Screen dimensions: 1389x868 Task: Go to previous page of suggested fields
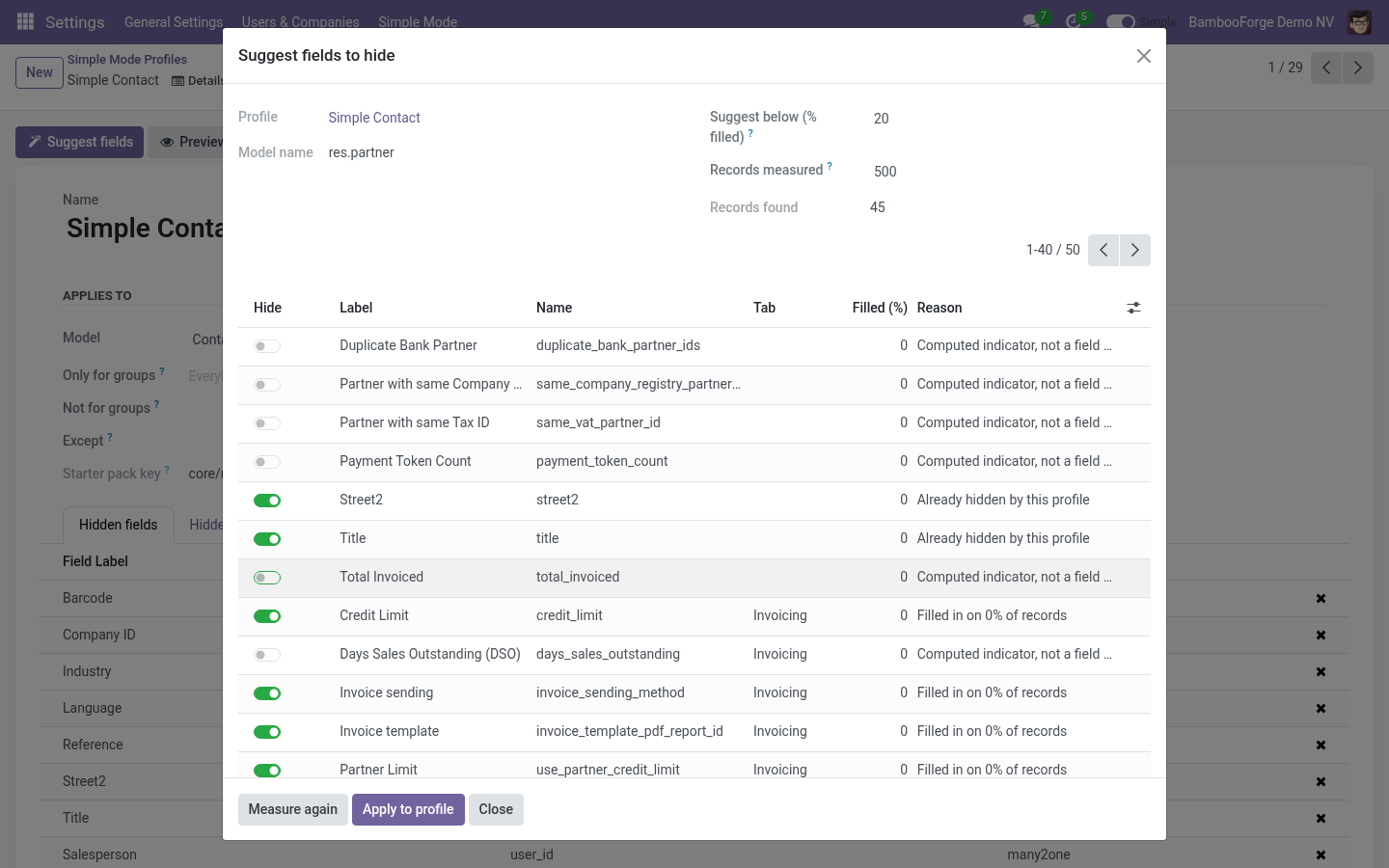[x=1103, y=250]
